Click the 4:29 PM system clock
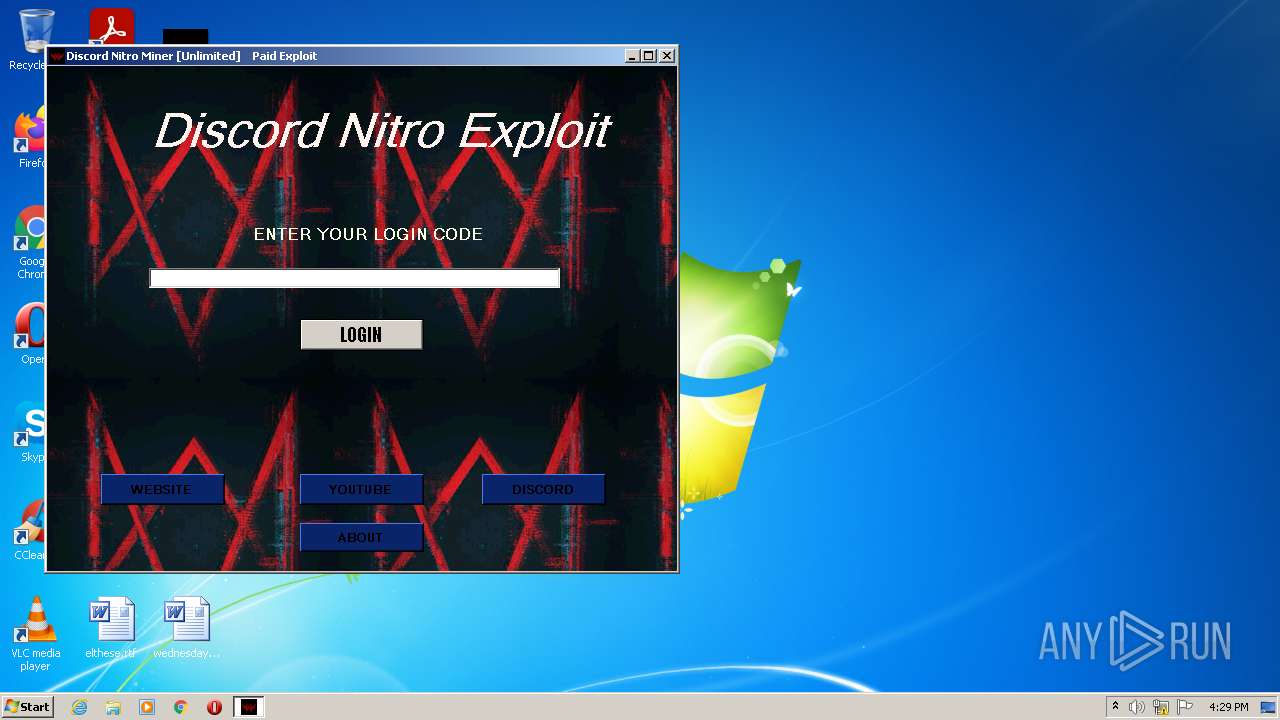The width and height of the screenshot is (1280, 720). 1228,707
